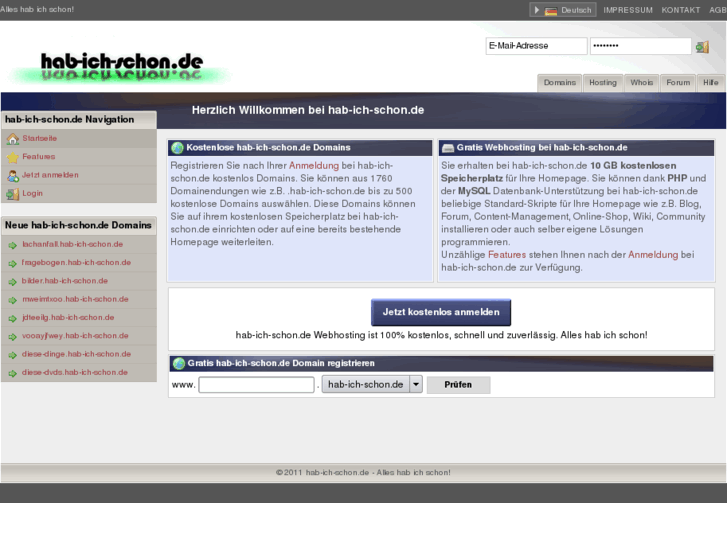Click globe icon in Gratis Domain registrieren header
The width and height of the screenshot is (727, 545).
[x=179, y=363]
